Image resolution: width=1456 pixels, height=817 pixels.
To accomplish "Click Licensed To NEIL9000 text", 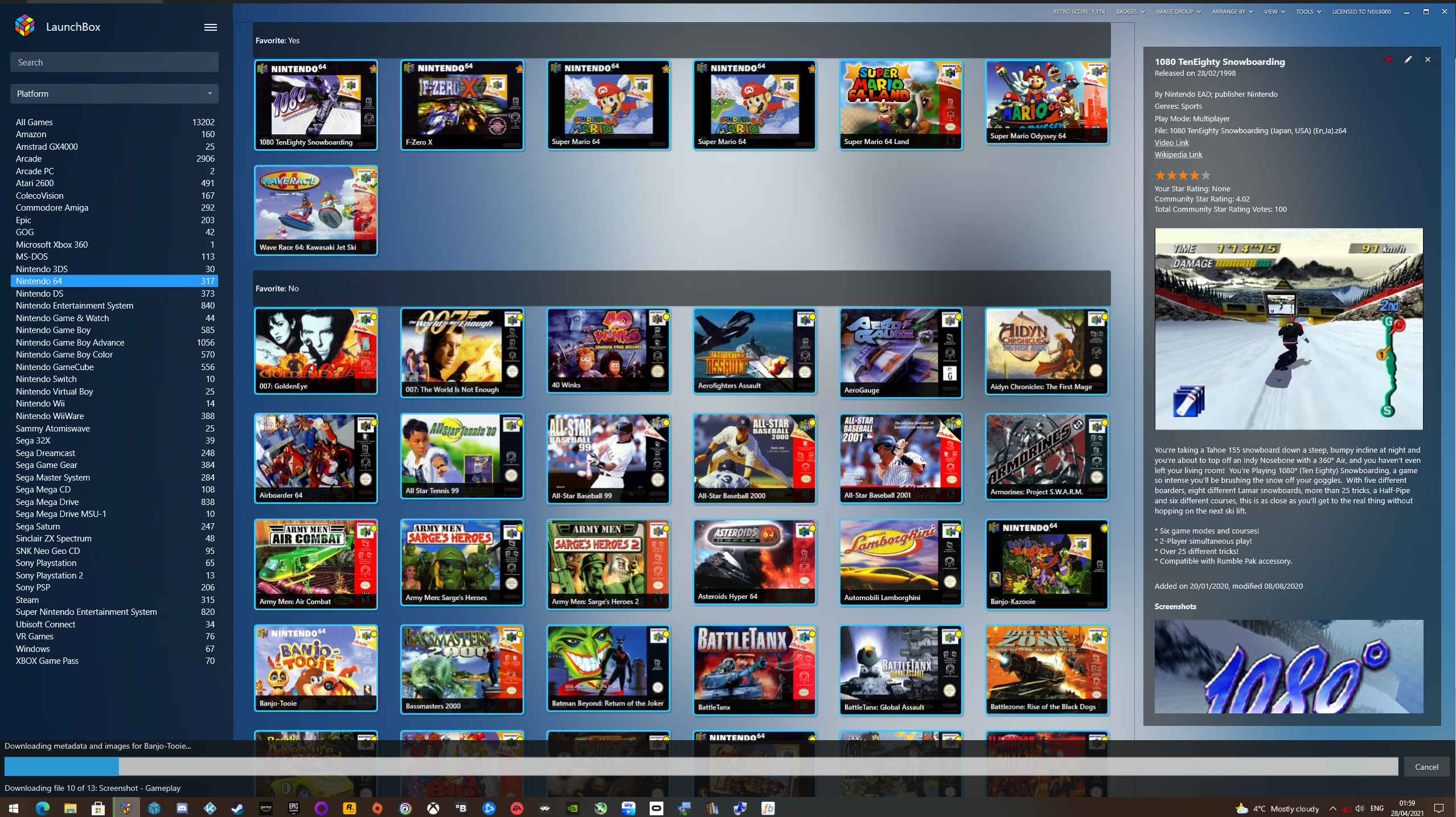I will [x=1361, y=11].
